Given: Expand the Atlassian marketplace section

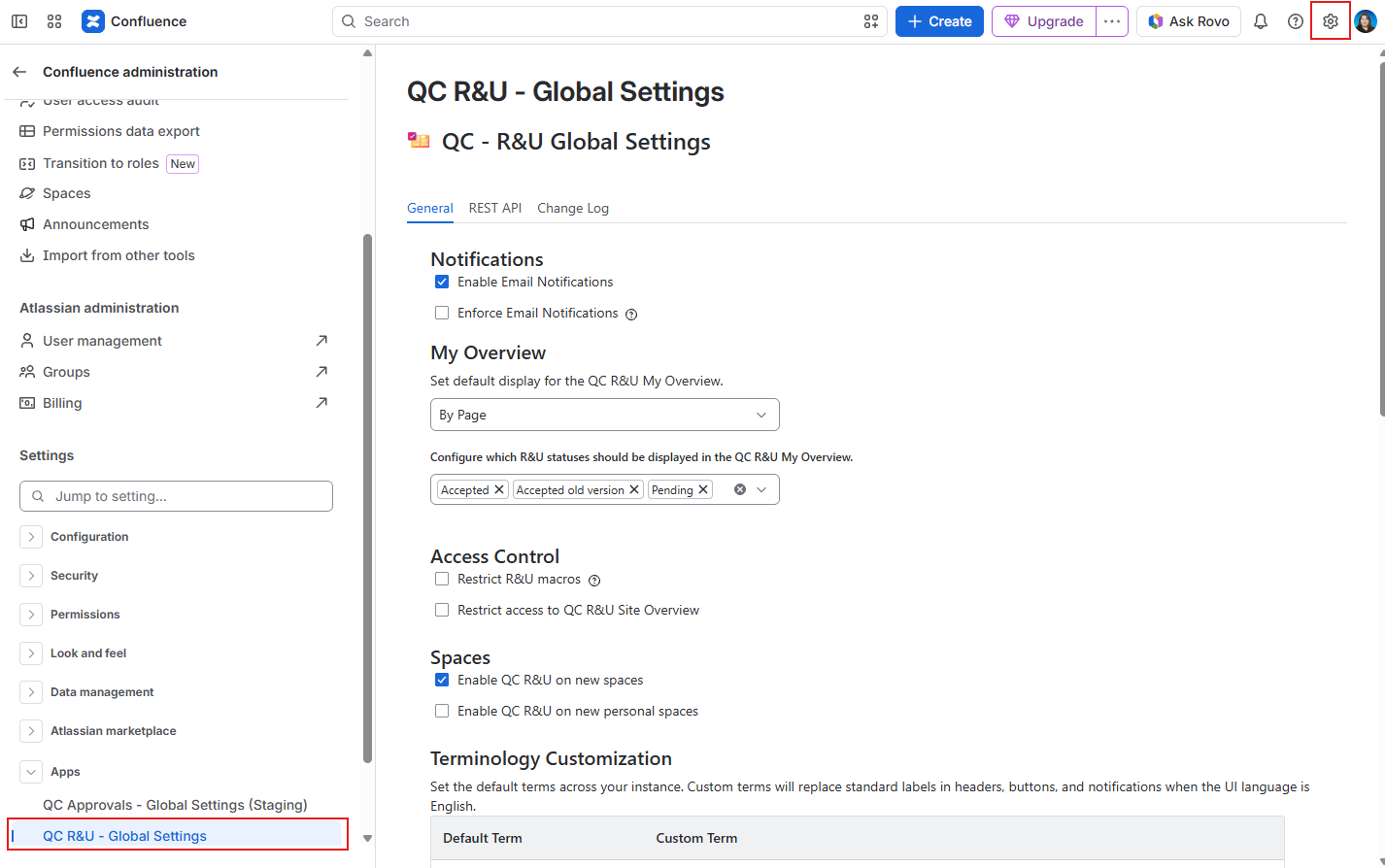Looking at the screenshot, I should click(31, 731).
